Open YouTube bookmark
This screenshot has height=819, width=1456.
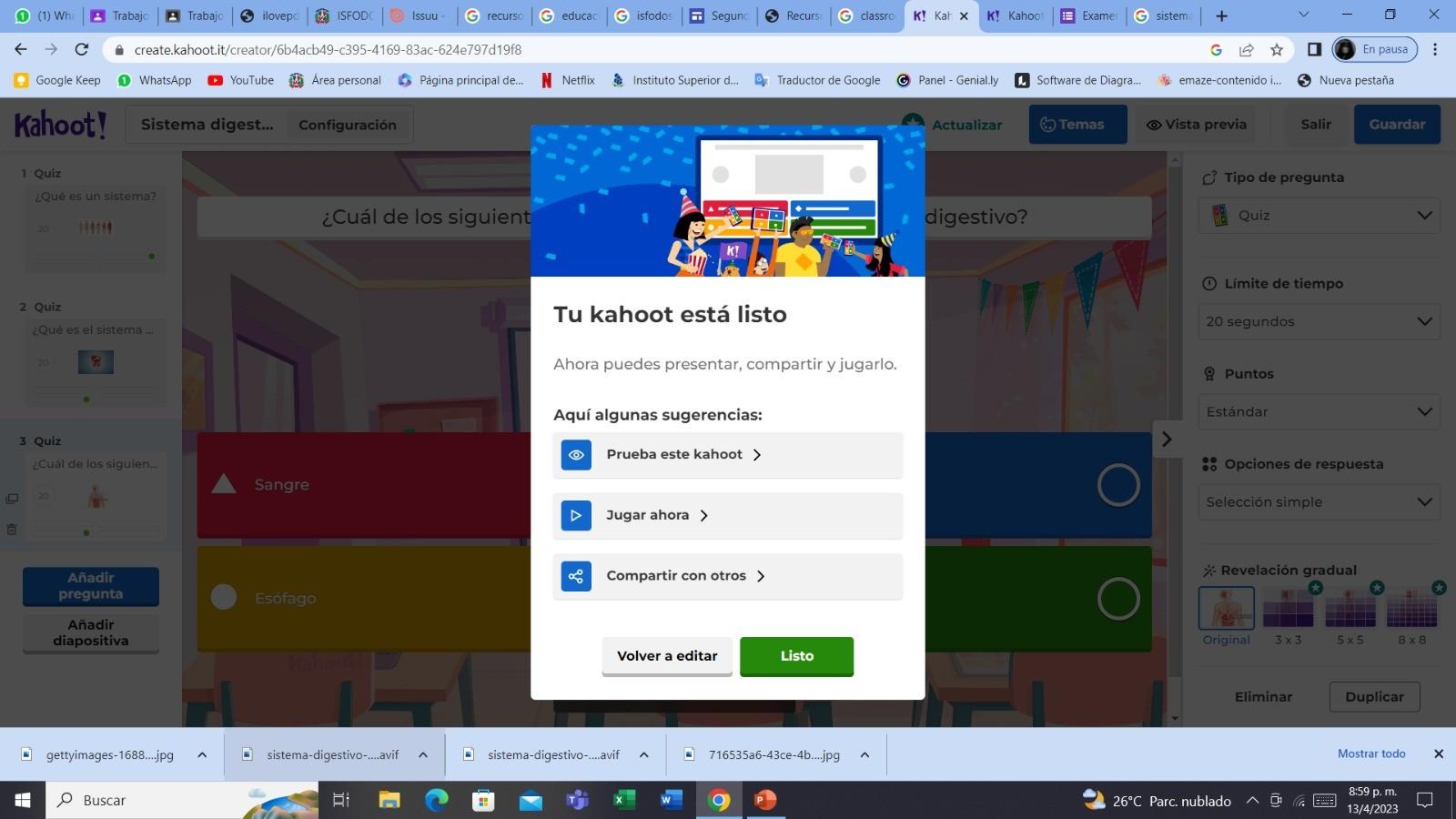(241, 80)
